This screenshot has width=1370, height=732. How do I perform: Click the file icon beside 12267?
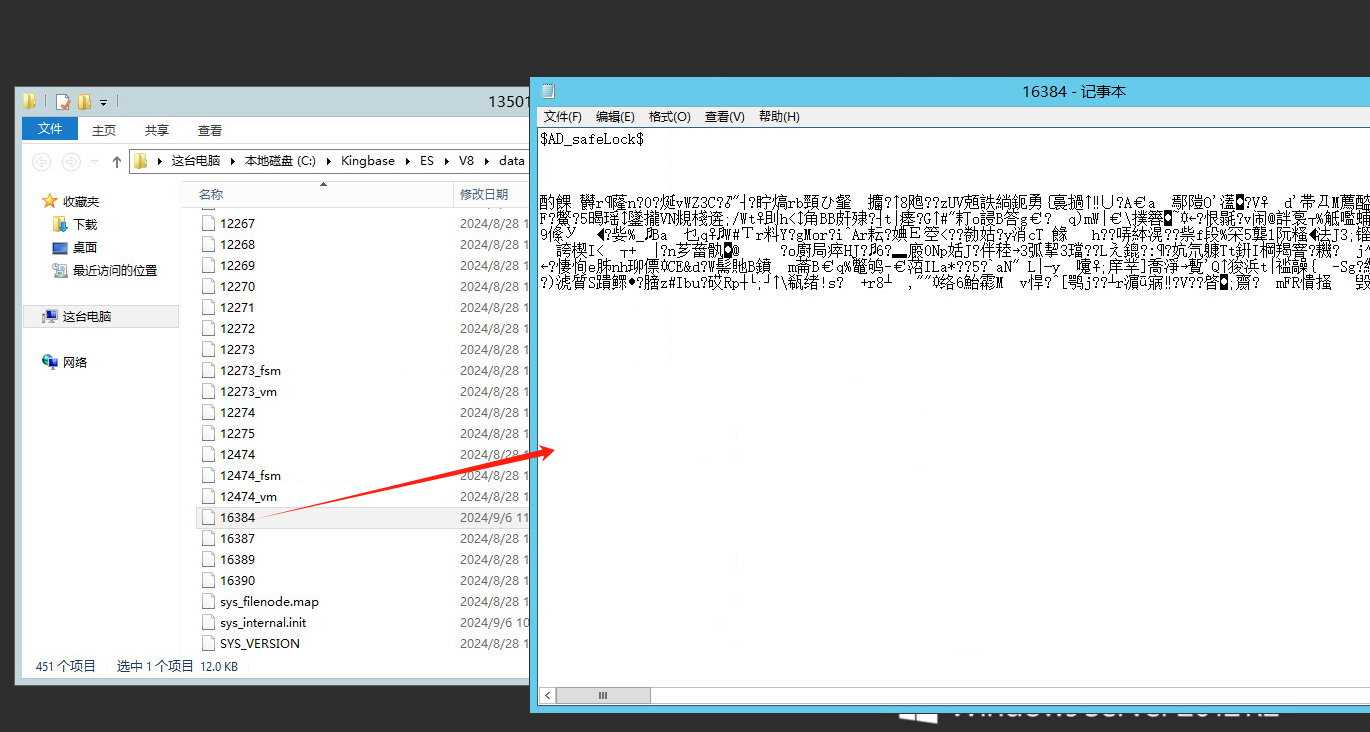[208, 223]
